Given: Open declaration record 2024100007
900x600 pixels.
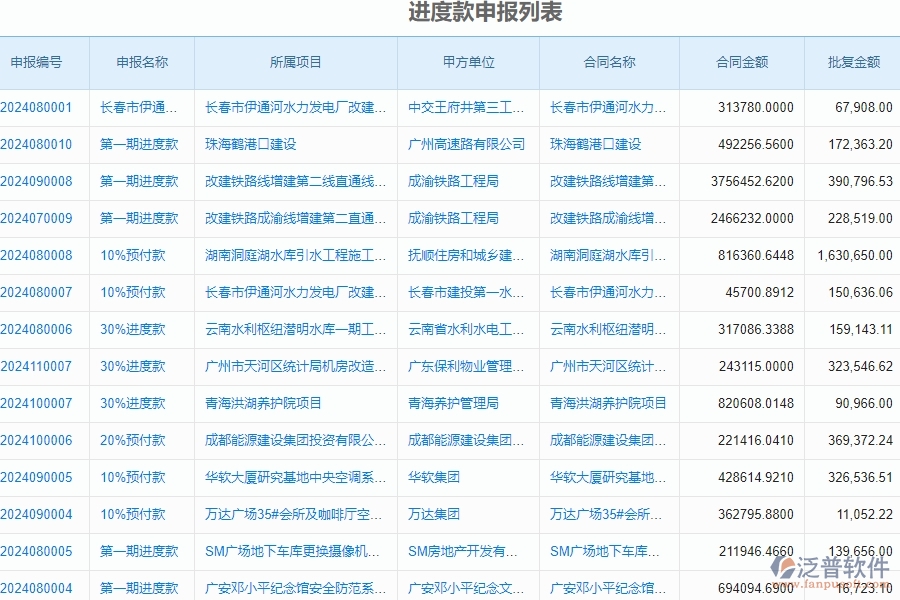Looking at the screenshot, I should click(43, 403).
